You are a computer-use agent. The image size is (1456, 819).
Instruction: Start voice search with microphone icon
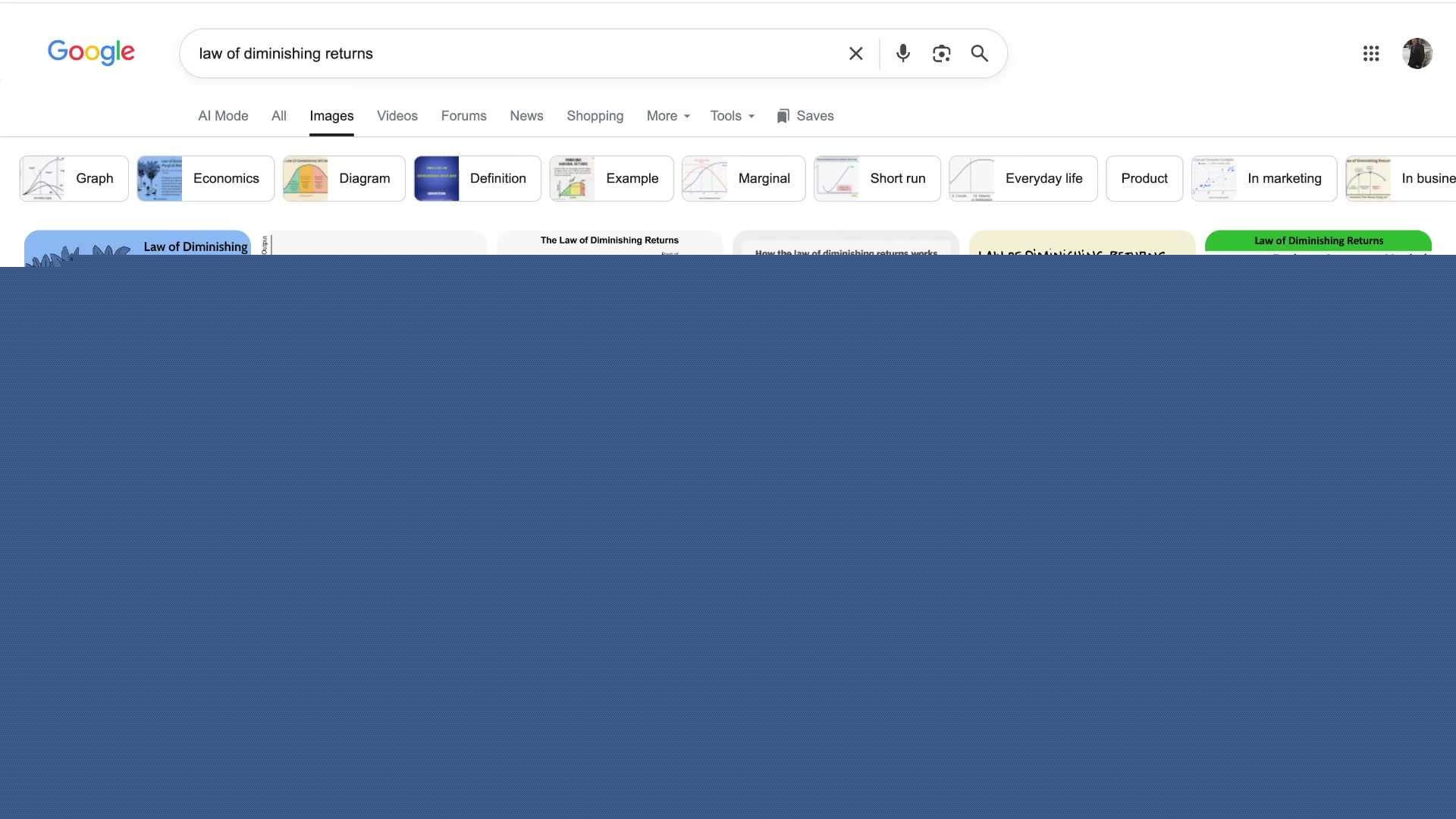tap(902, 54)
